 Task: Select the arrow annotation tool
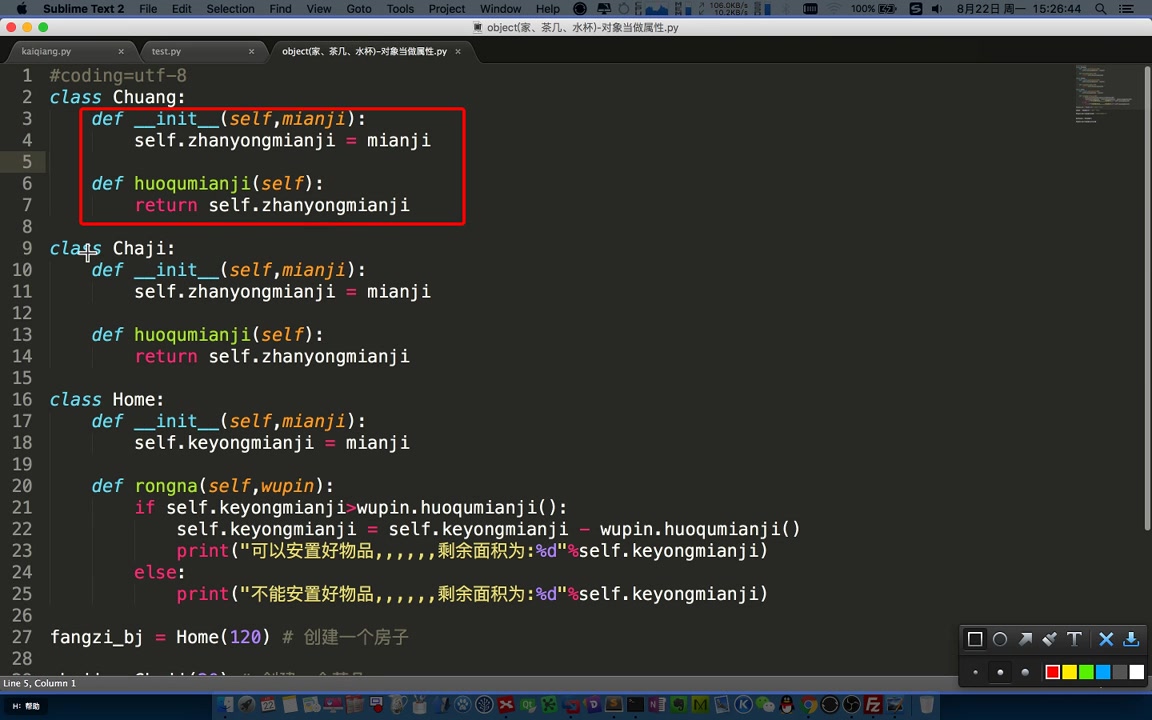(1024, 639)
